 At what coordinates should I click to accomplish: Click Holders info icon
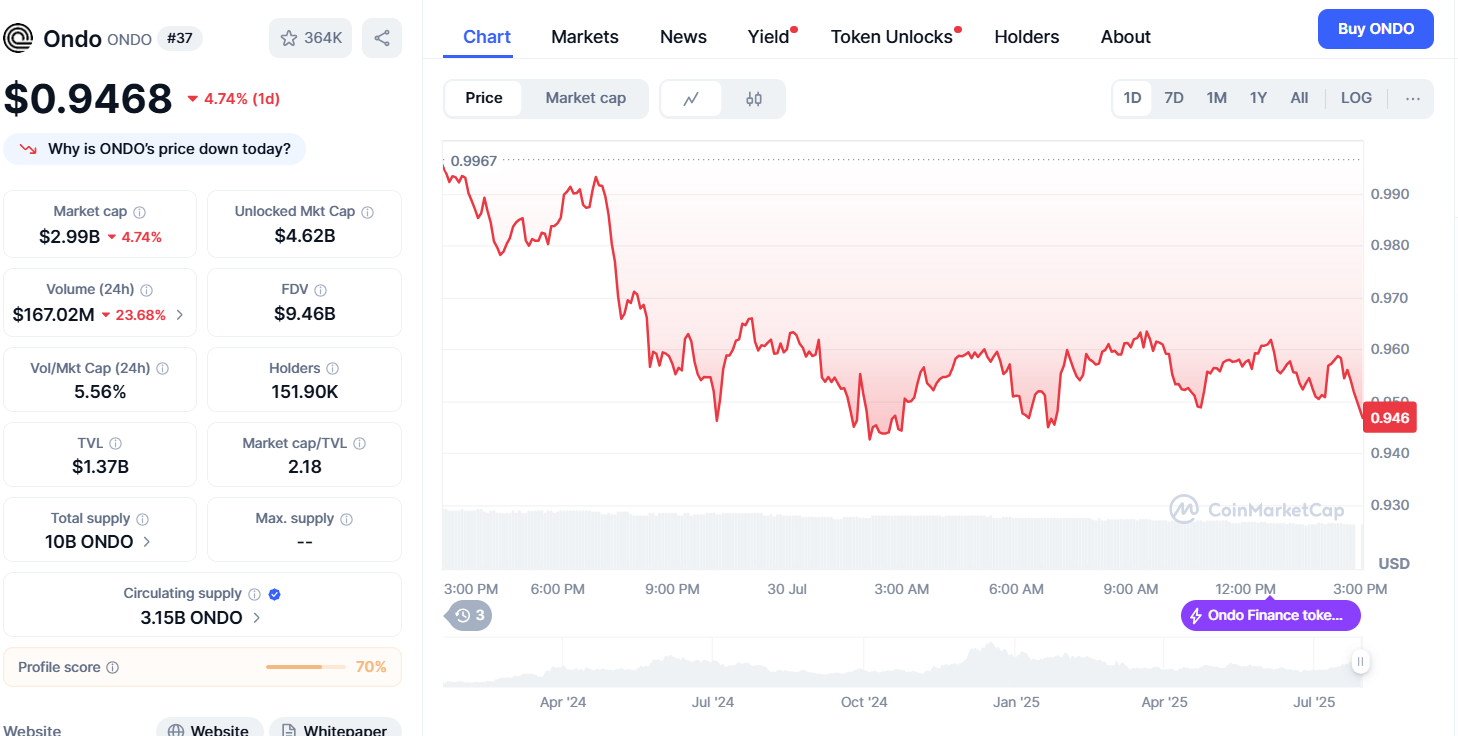[333, 369]
